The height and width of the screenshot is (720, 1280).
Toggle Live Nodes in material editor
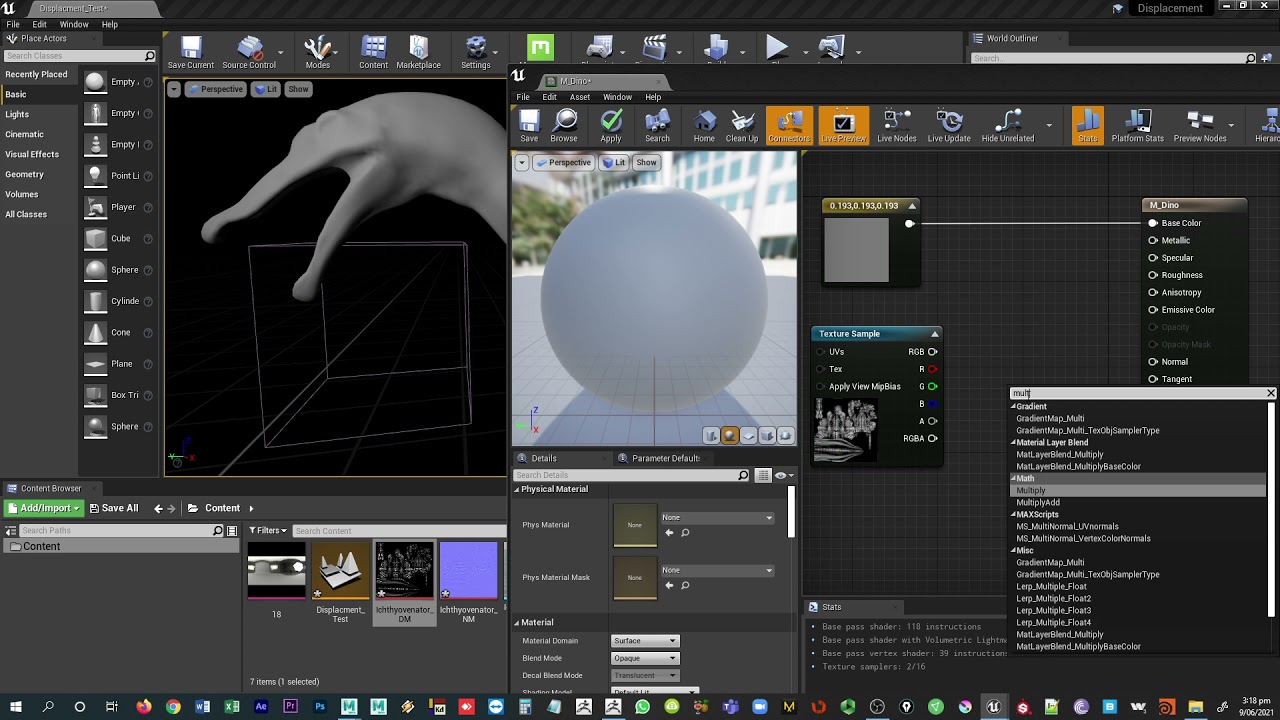(x=896, y=127)
